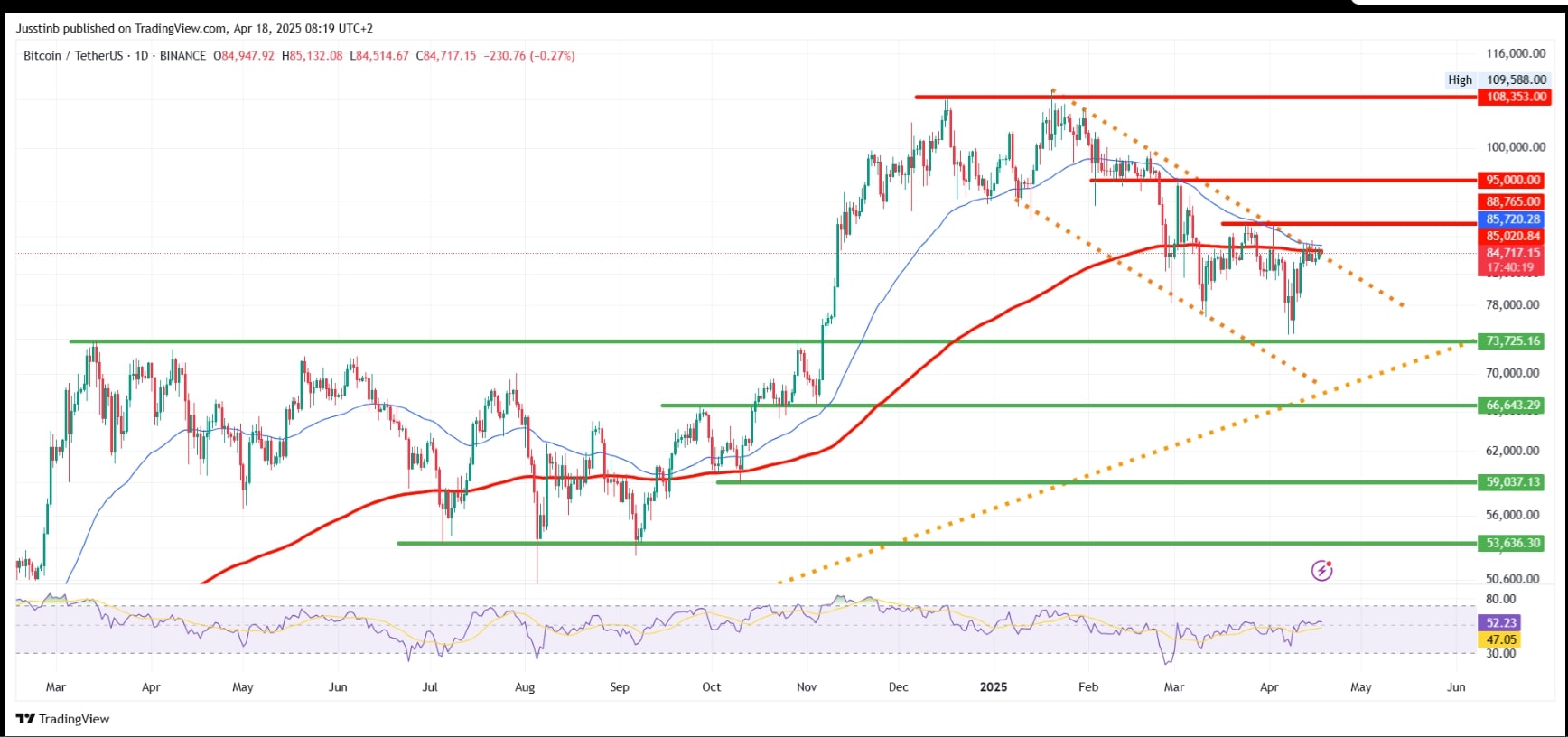Screen dimensions: 1568x737
Task: Click the 50,600.00 price scale label
Action: coord(1512,579)
